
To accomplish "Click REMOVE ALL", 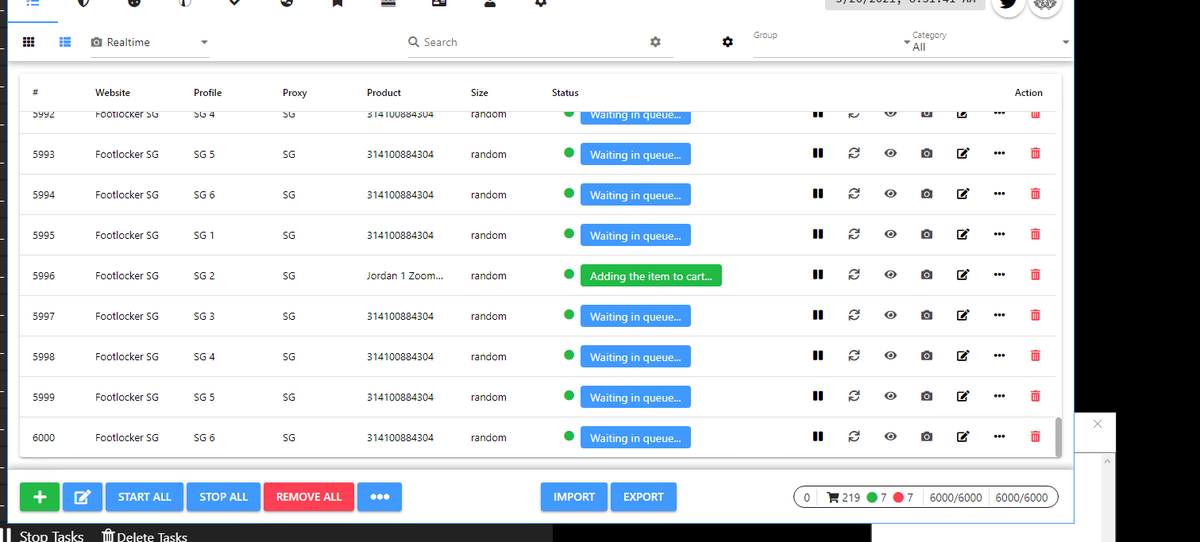I will click(x=309, y=497).
